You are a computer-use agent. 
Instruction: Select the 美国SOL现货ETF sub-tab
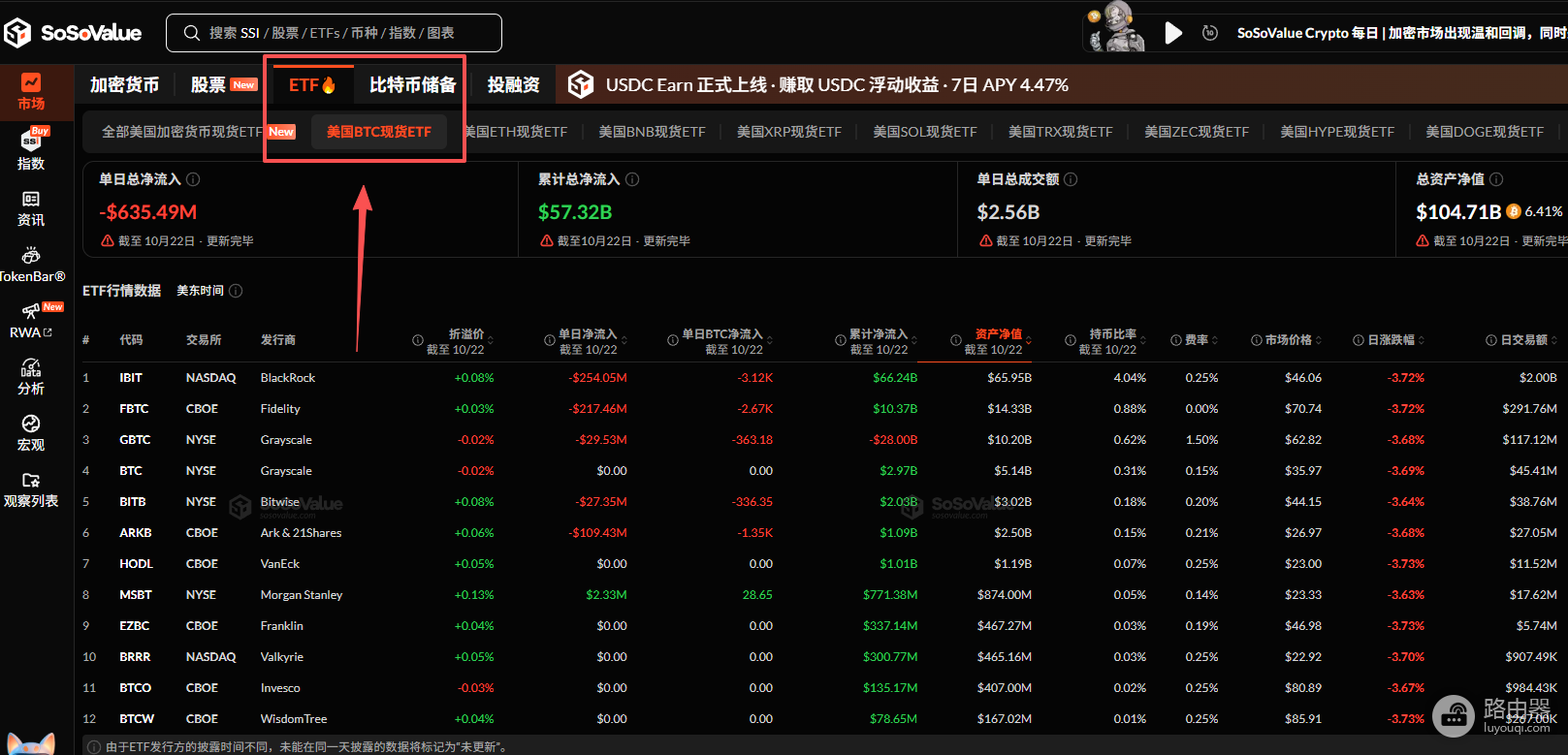pyautogui.click(x=924, y=132)
